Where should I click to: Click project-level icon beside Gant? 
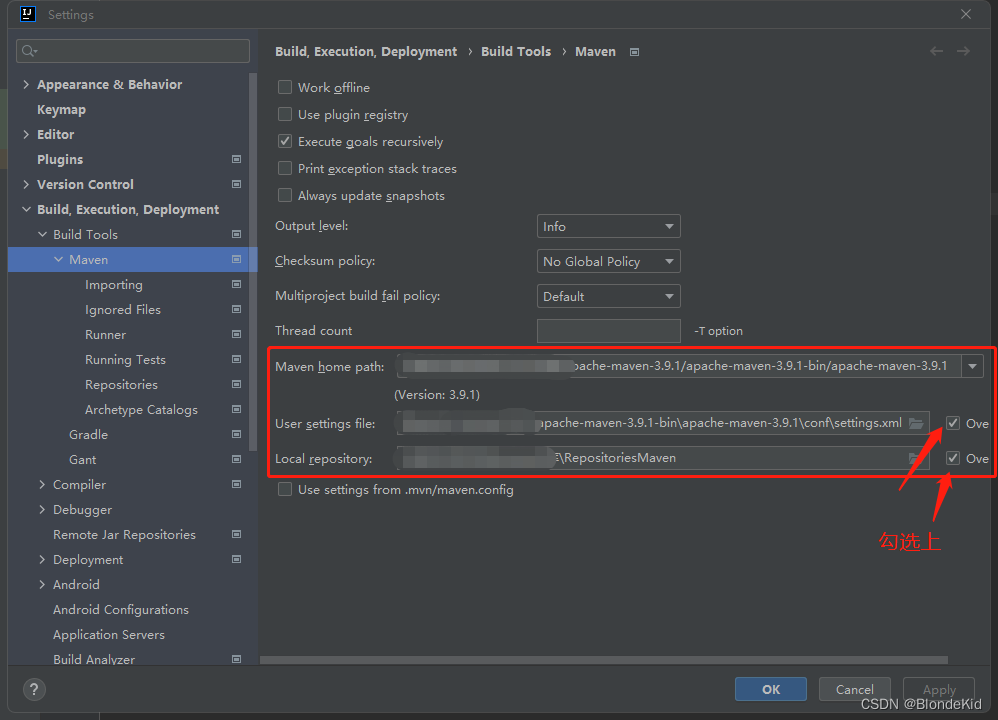click(236, 459)
